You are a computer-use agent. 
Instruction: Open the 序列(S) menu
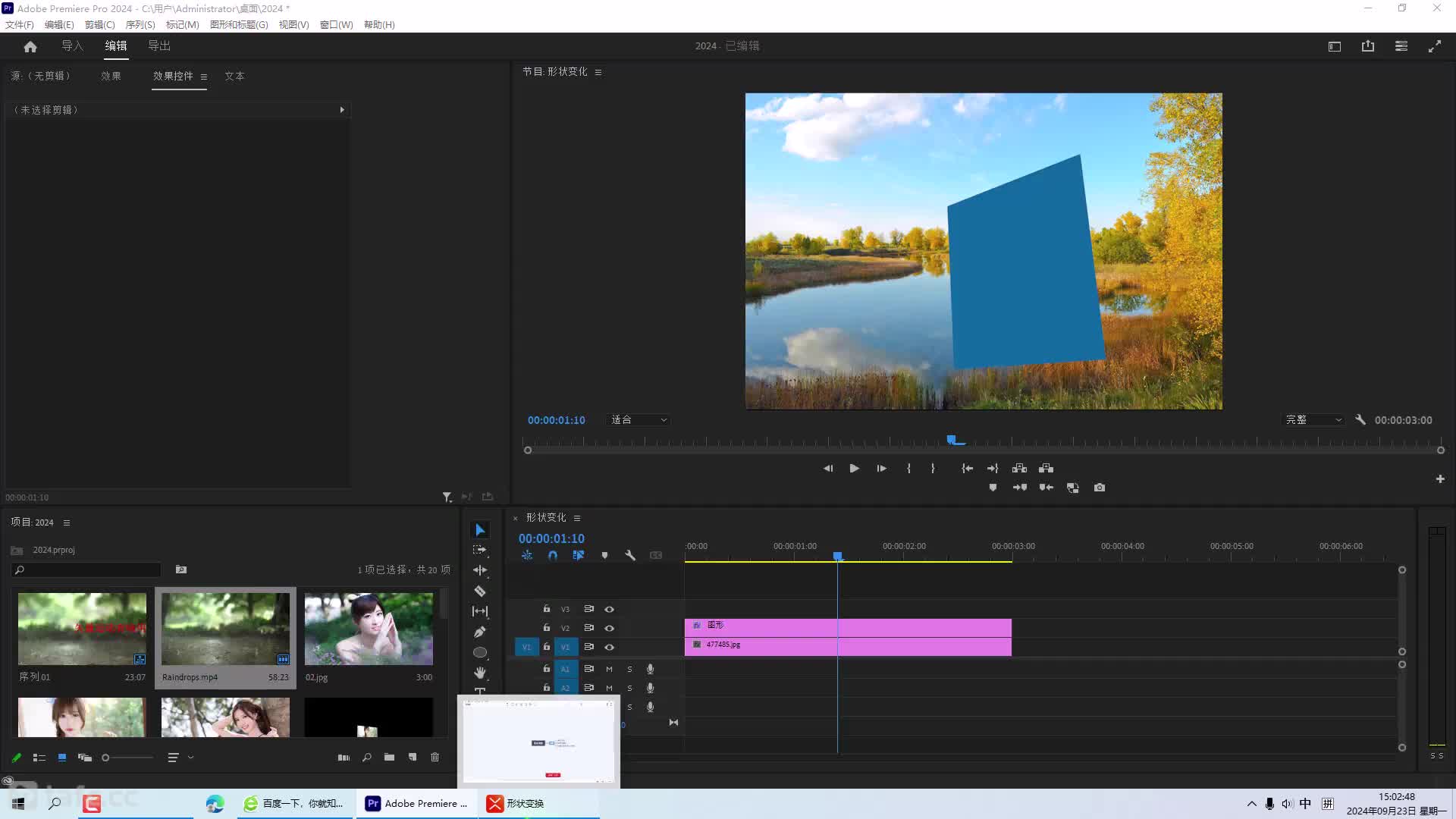pyautogui.click(x=140, y=24)
